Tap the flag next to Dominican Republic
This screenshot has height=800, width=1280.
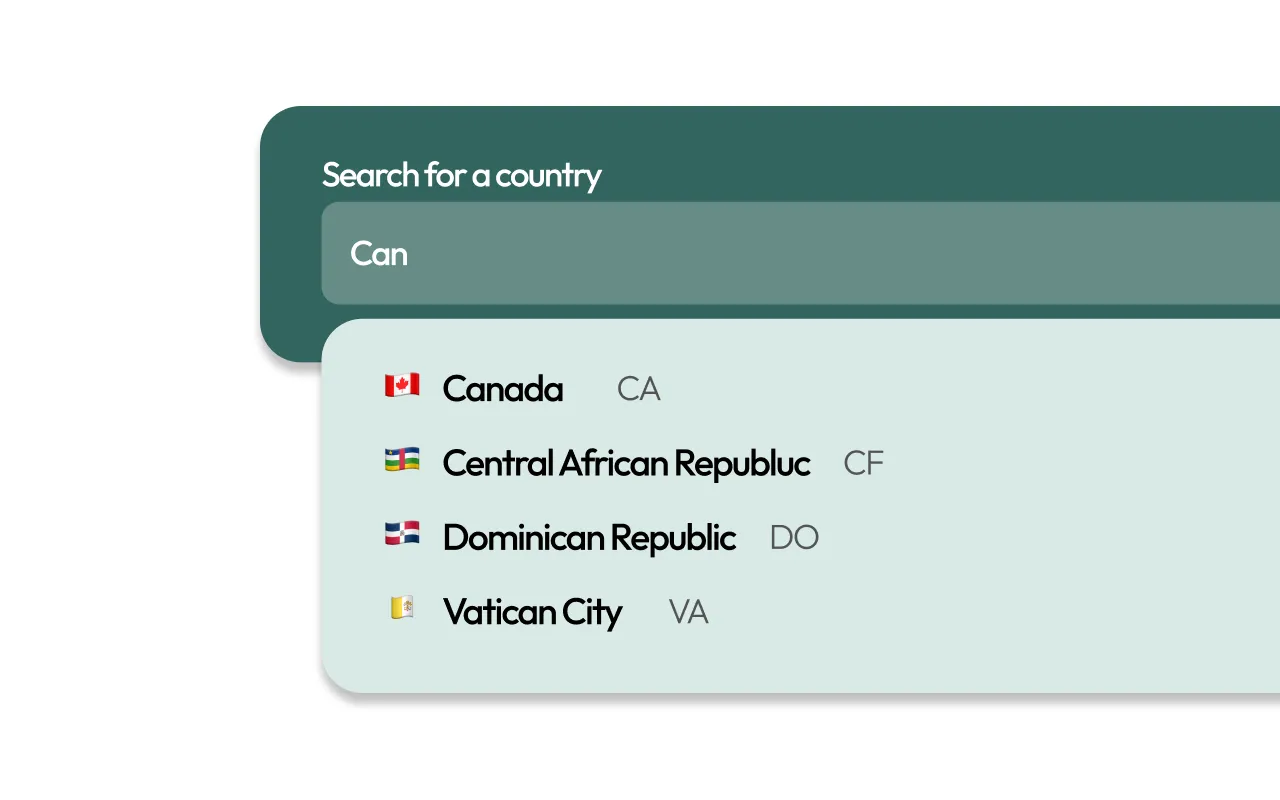pyautogui.click(x=403, y=535)
